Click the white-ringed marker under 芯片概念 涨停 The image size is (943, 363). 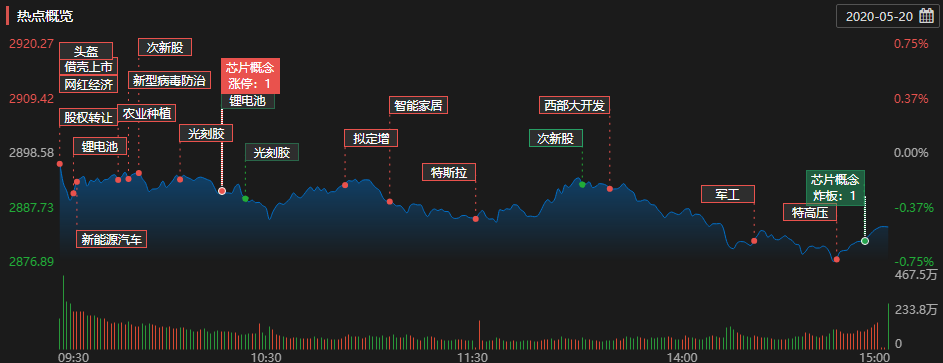tap(222, 191)
